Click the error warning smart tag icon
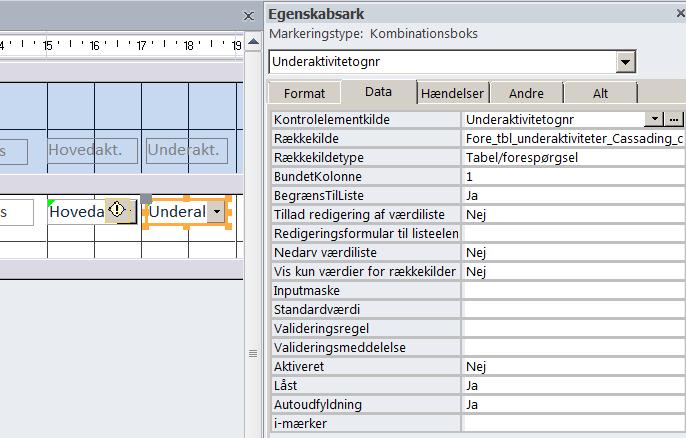The image size is (686, 438). [118, 211]
